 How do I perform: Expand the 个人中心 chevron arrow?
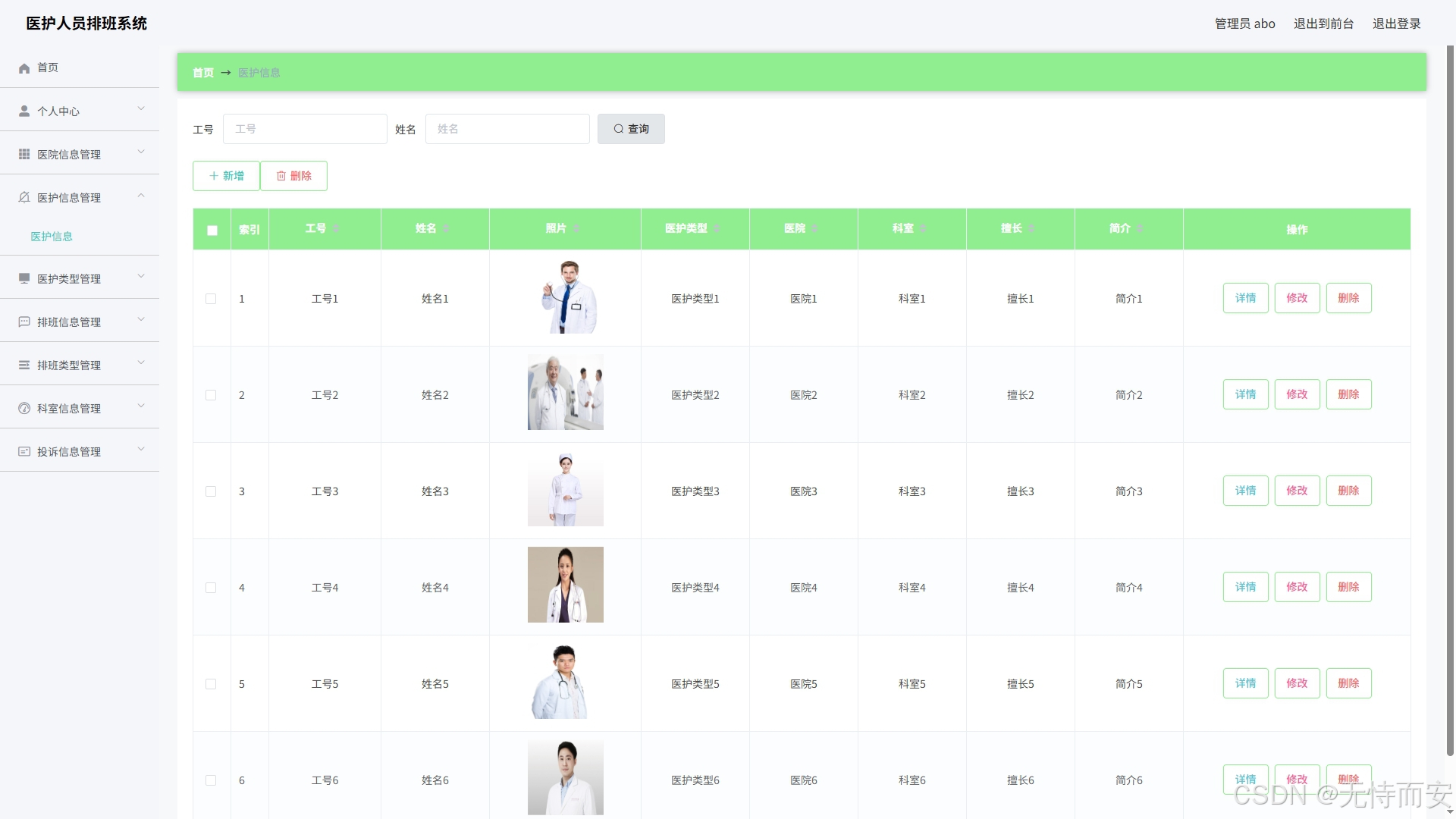pos(141,109)
